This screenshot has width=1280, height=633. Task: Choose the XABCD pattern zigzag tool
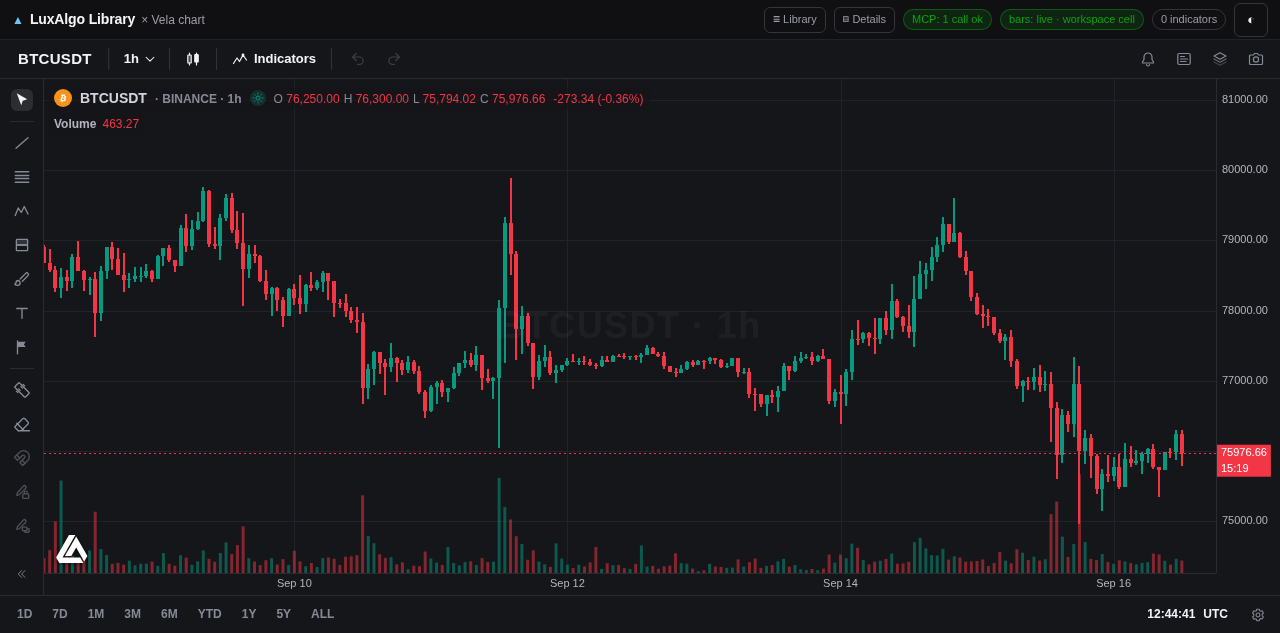click(22, 211)
